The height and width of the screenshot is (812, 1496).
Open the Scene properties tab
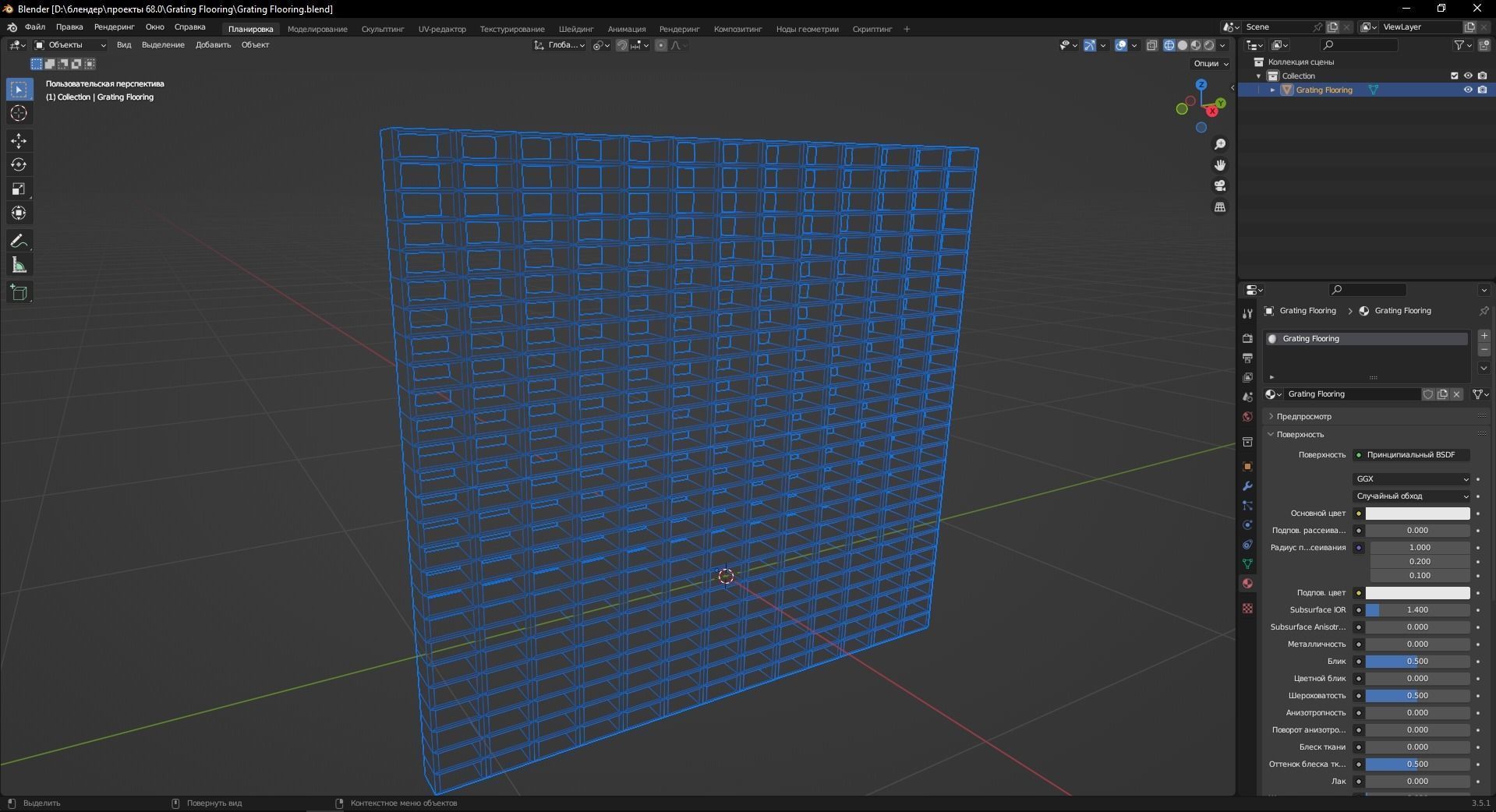pos(1247,397)
